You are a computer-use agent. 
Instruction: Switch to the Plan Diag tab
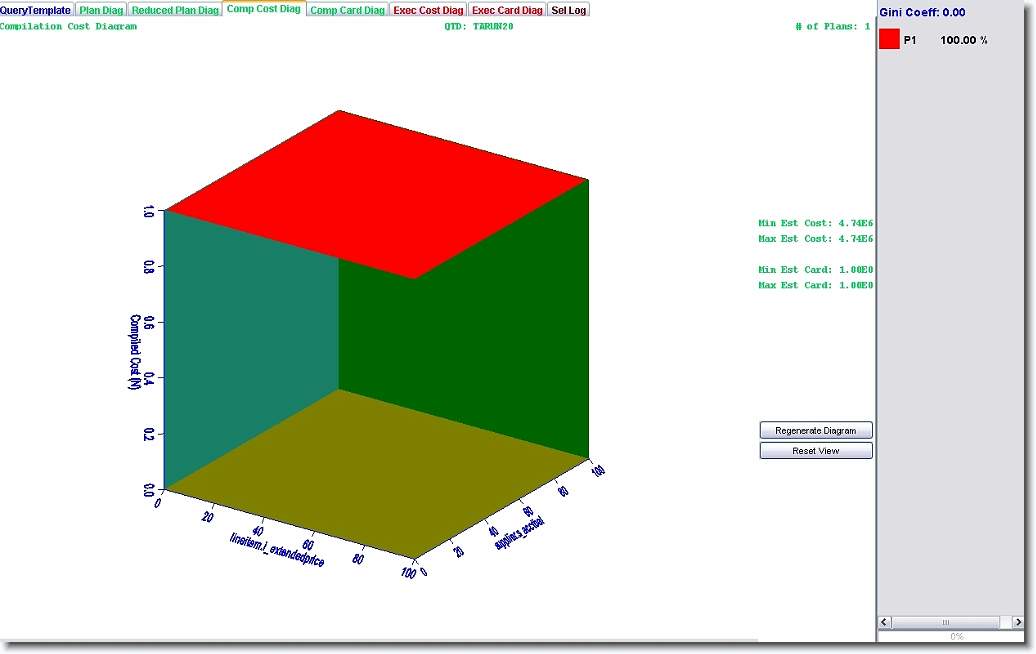click(102, 10)
